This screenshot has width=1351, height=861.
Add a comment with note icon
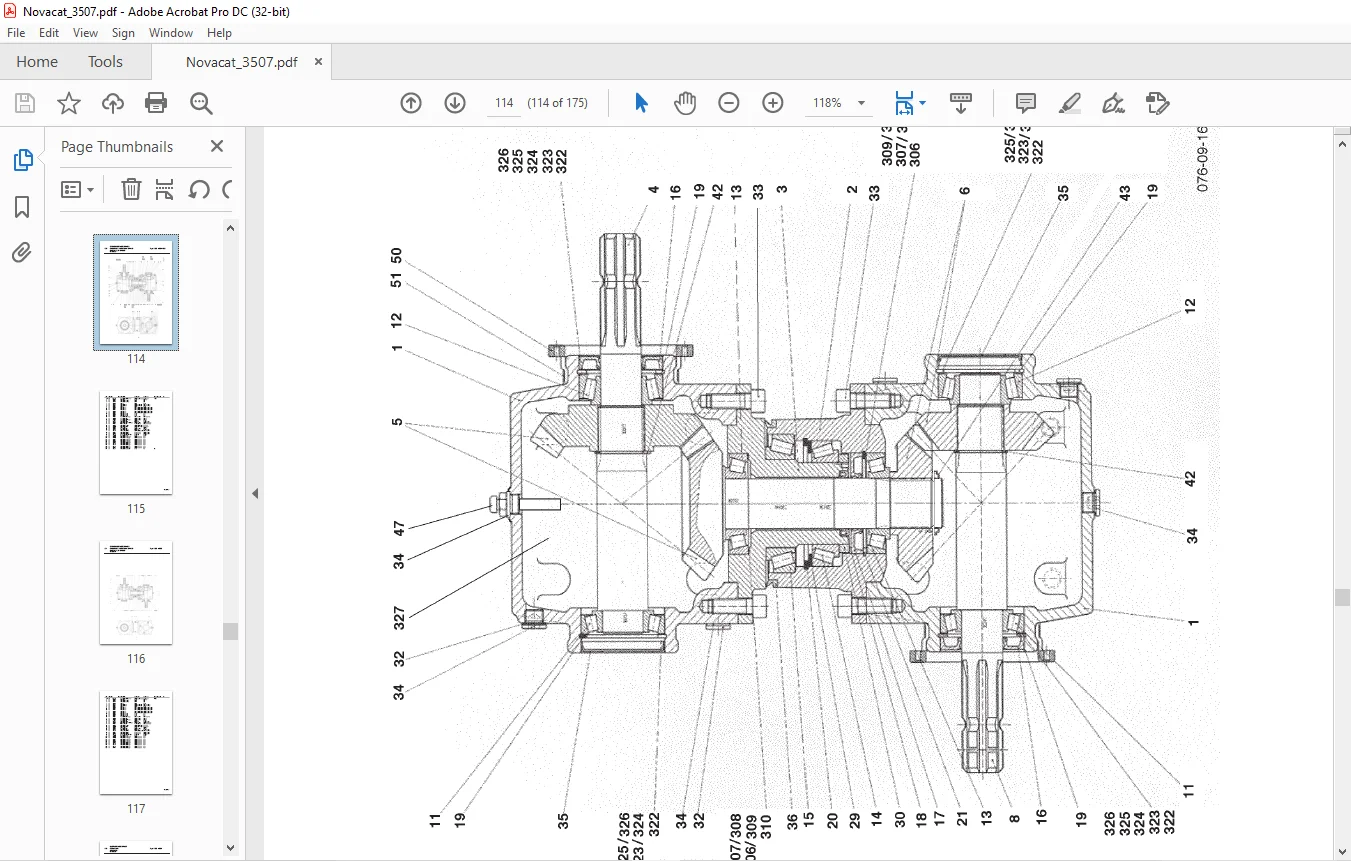click(x=1025, y=103)
